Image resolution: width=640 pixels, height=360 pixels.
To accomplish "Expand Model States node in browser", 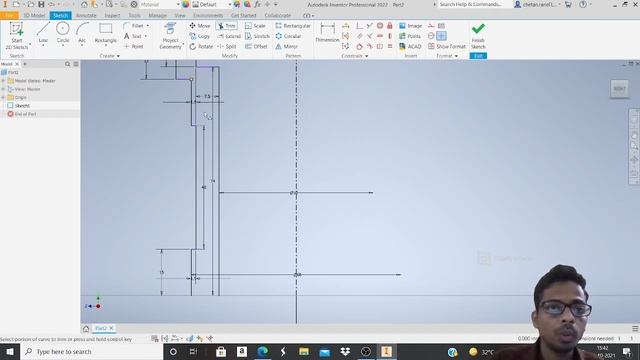I will 3,81.
